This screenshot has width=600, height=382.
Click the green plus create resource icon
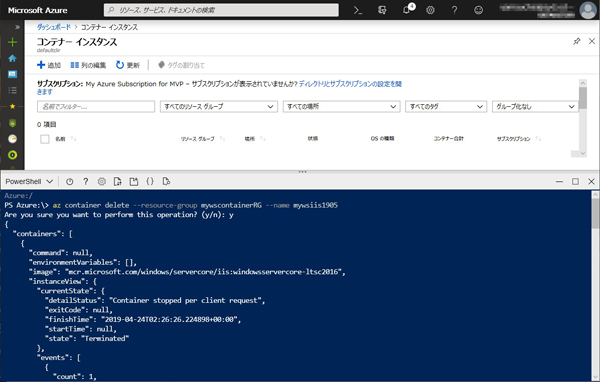[x=13, y=42]
